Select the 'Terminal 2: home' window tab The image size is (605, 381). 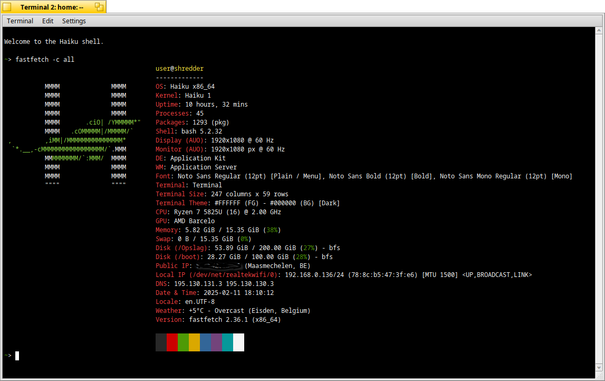tap(52, 7)
